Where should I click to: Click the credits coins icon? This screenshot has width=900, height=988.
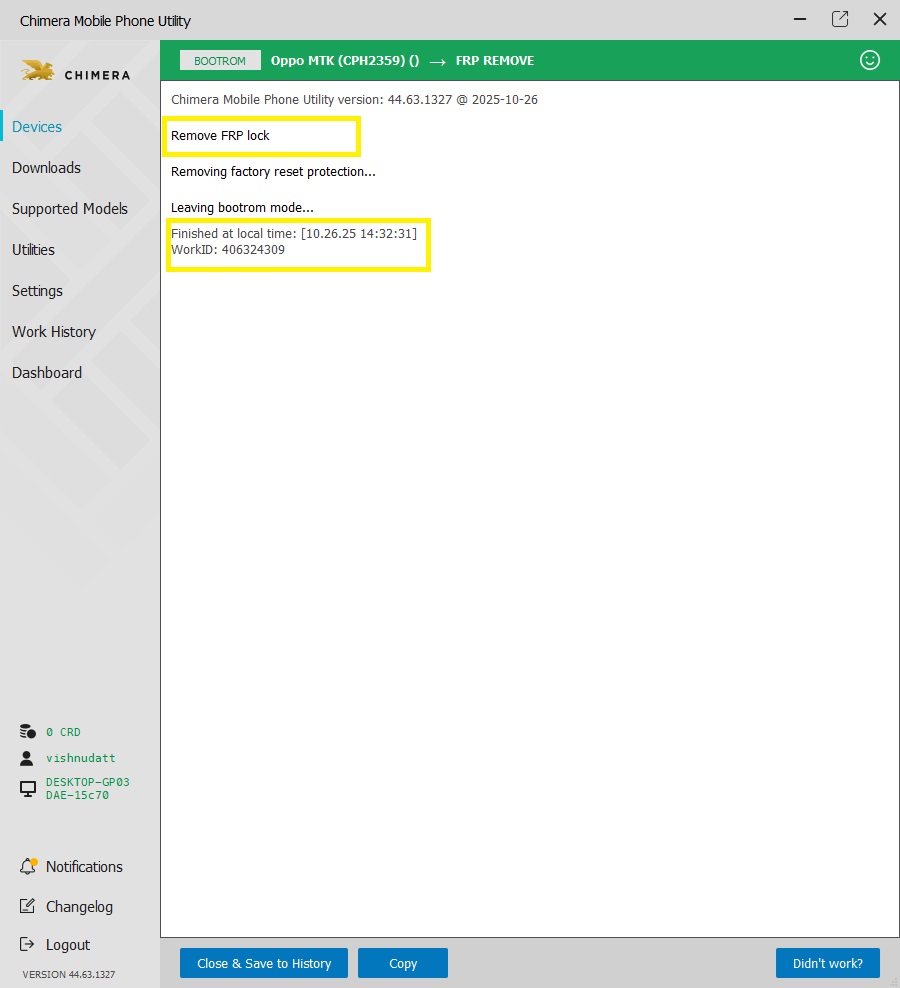point(28,731)
